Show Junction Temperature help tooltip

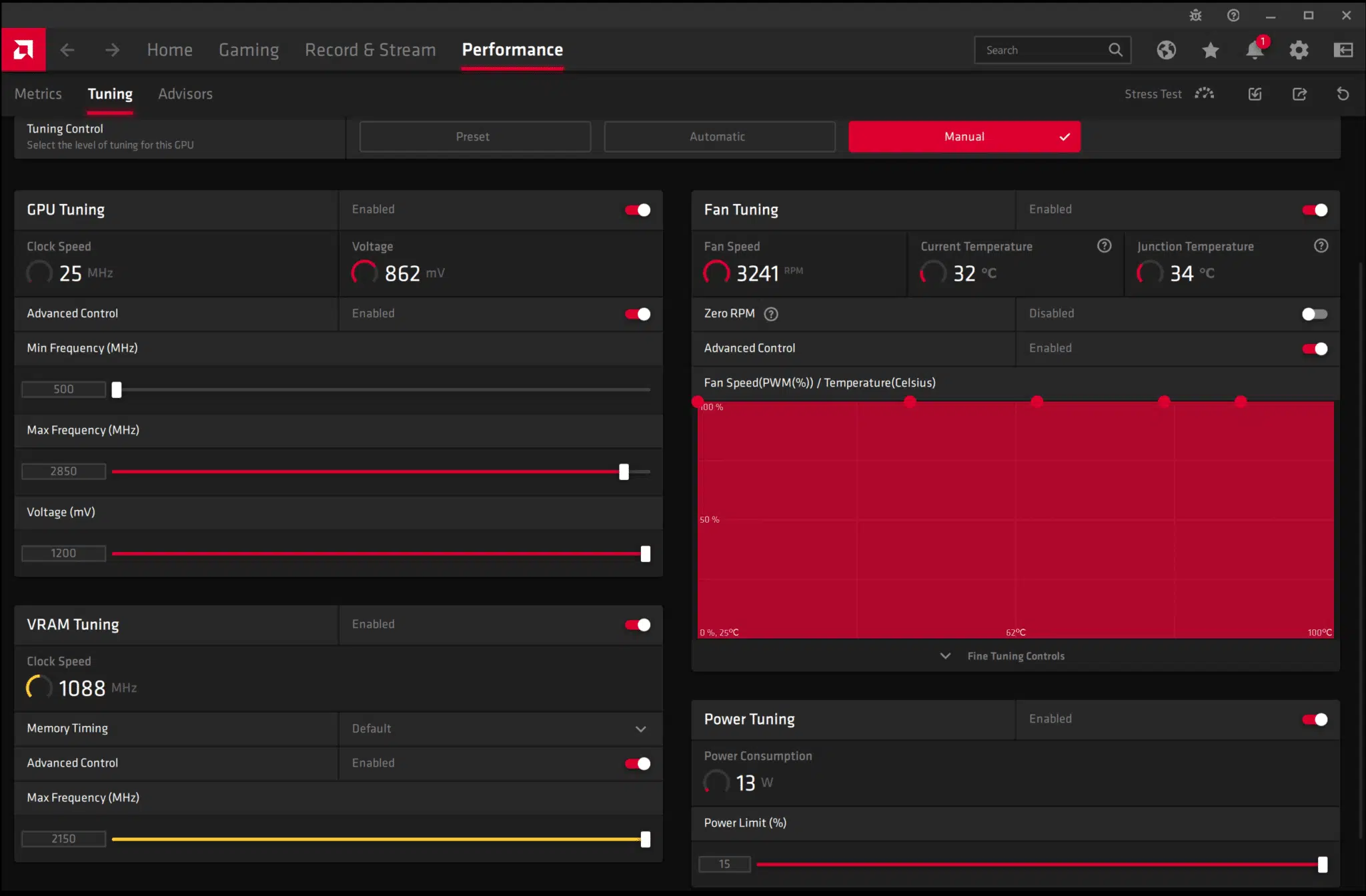coord(1321,246)
